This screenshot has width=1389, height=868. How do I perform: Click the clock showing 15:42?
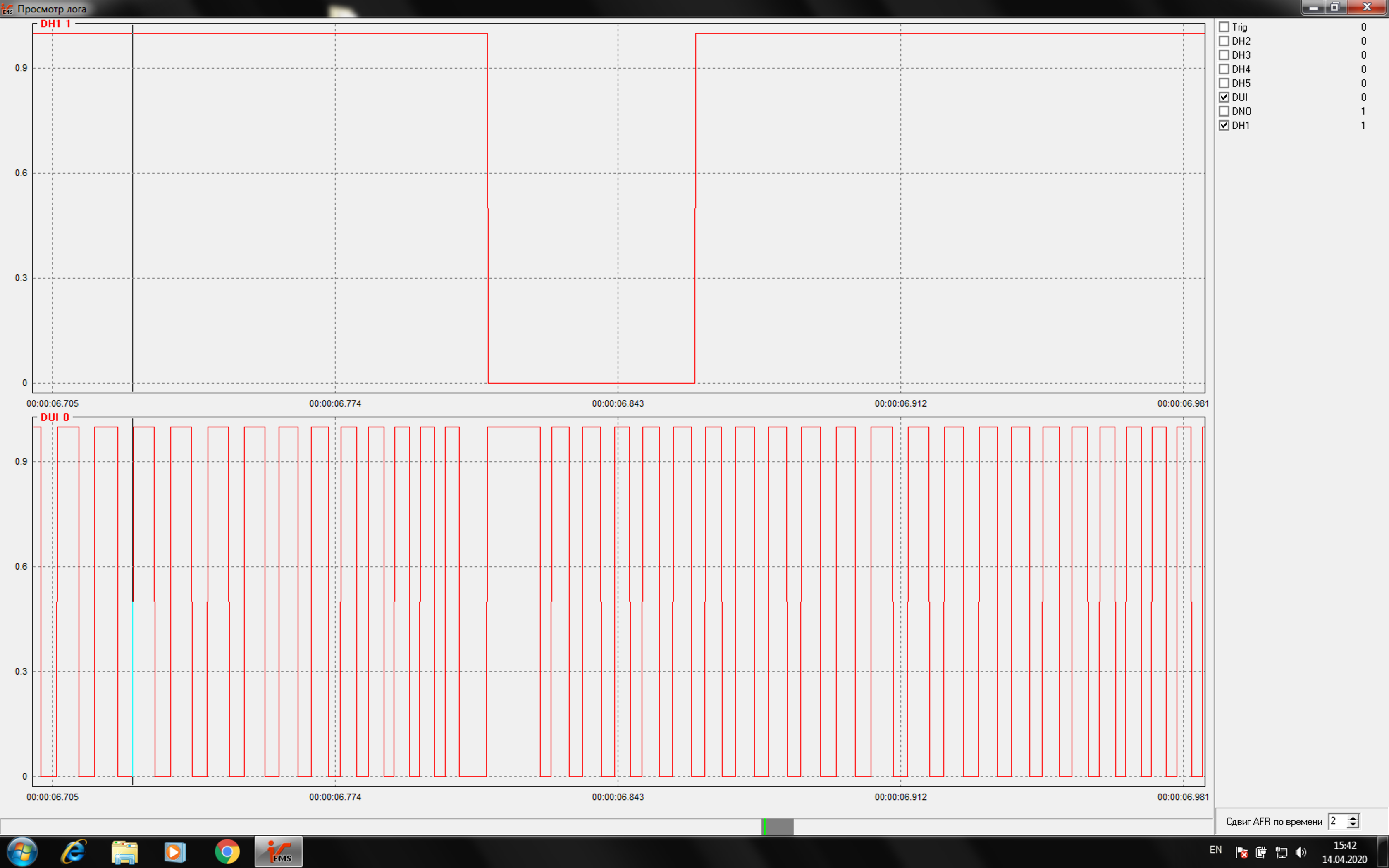pyautogui.click(x=1344, y=846)
